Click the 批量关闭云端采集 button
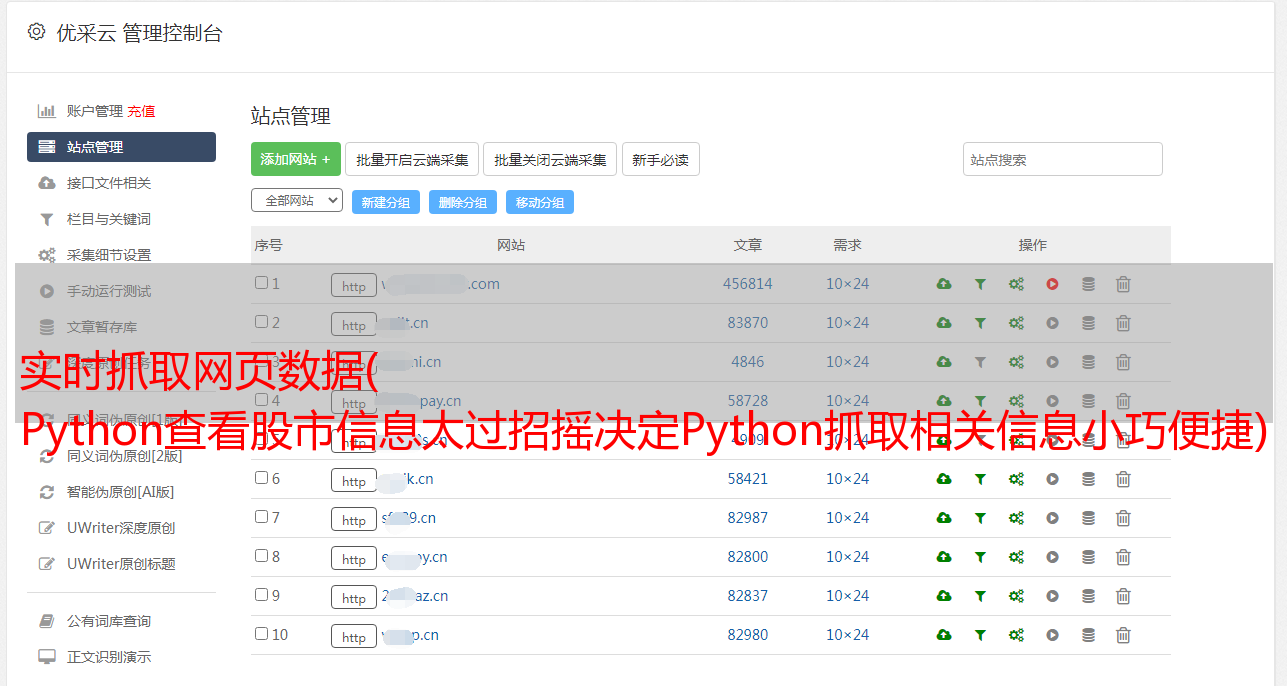 click(550, 159)
